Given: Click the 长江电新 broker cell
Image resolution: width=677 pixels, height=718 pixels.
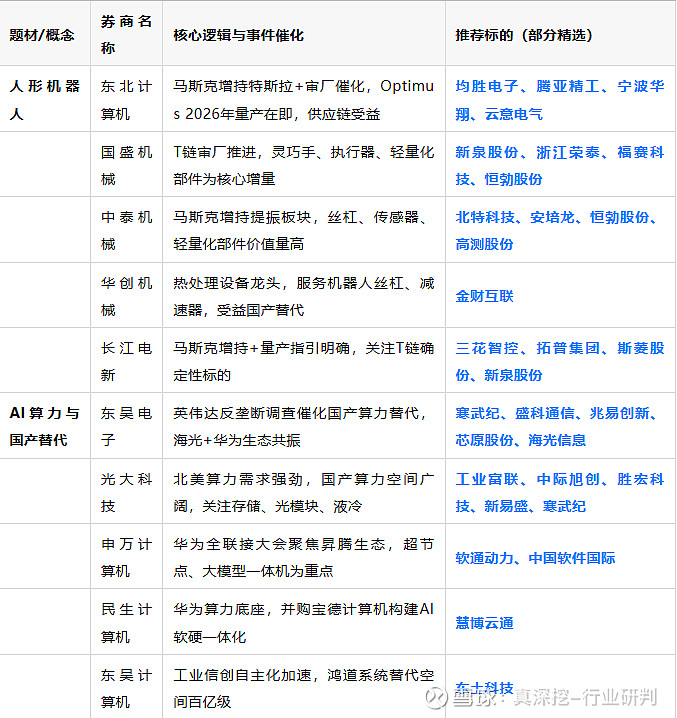Looking at the screenshot, I should coord(126,361).
